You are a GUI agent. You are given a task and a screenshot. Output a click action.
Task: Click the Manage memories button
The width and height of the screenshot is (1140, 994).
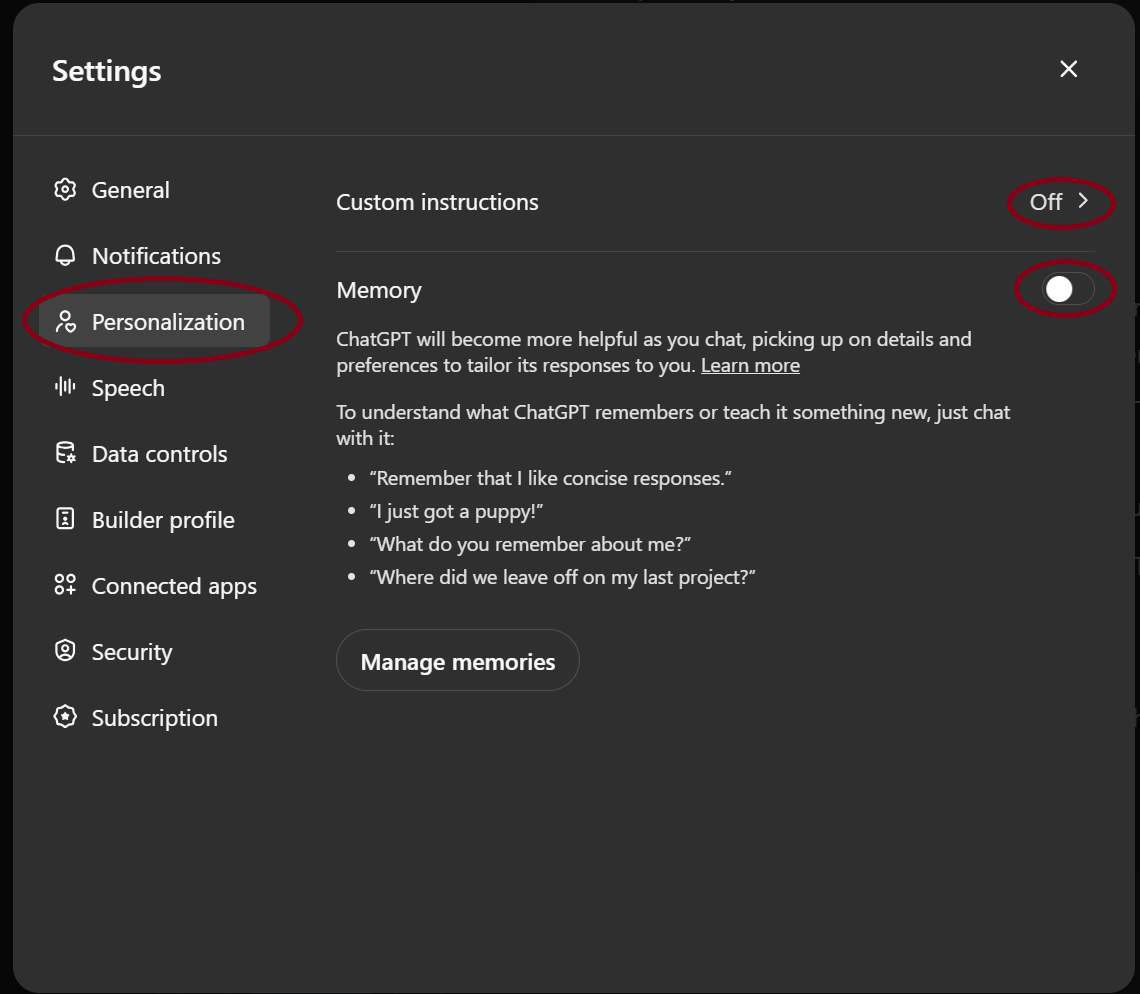click(458, 660)
